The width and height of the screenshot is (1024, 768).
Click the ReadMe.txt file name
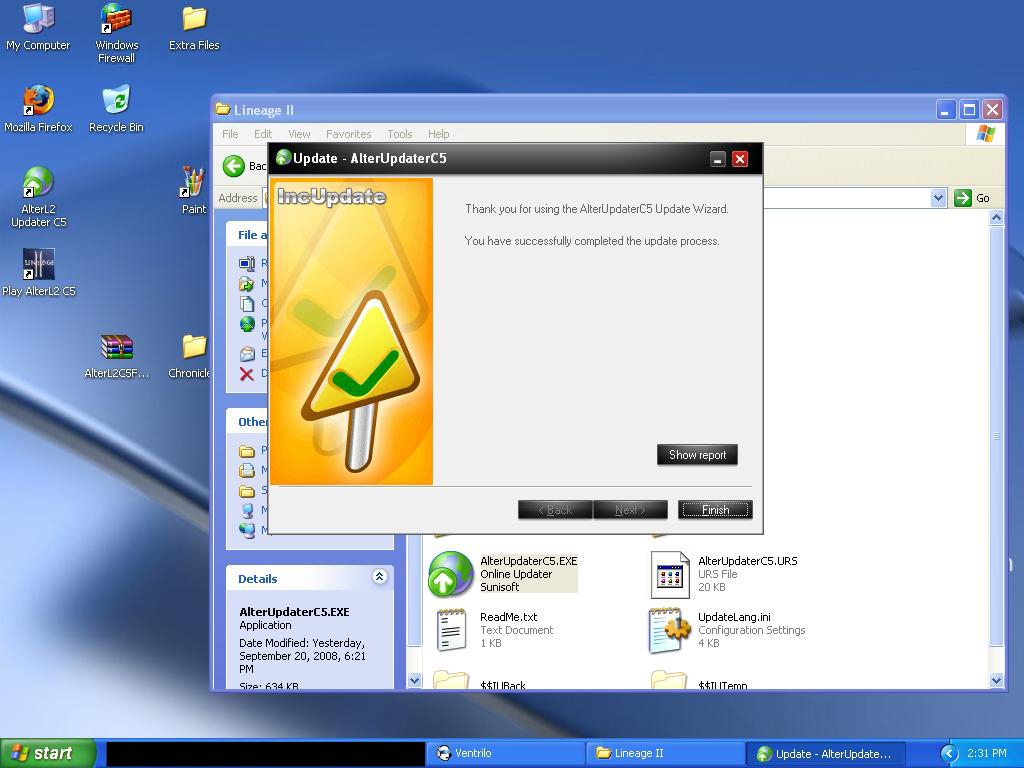pos(509,617)
